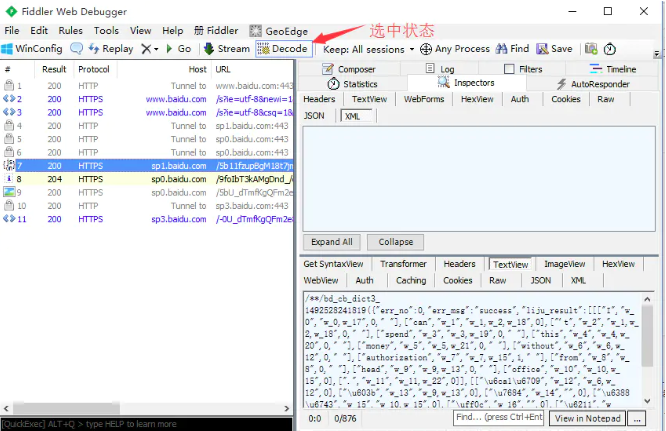Click the ellipsis button beside Notepad
Screen dimensions: 666x431
(x=637, y=418)
